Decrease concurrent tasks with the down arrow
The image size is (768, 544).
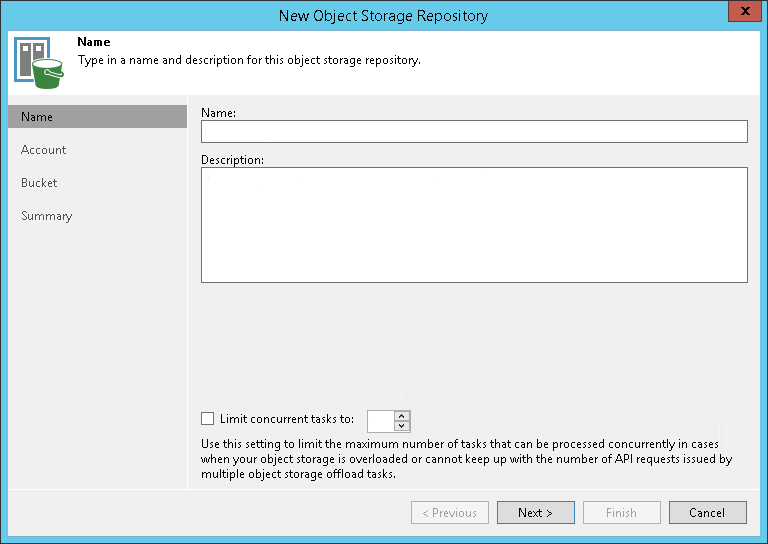[x=402, y=426]
